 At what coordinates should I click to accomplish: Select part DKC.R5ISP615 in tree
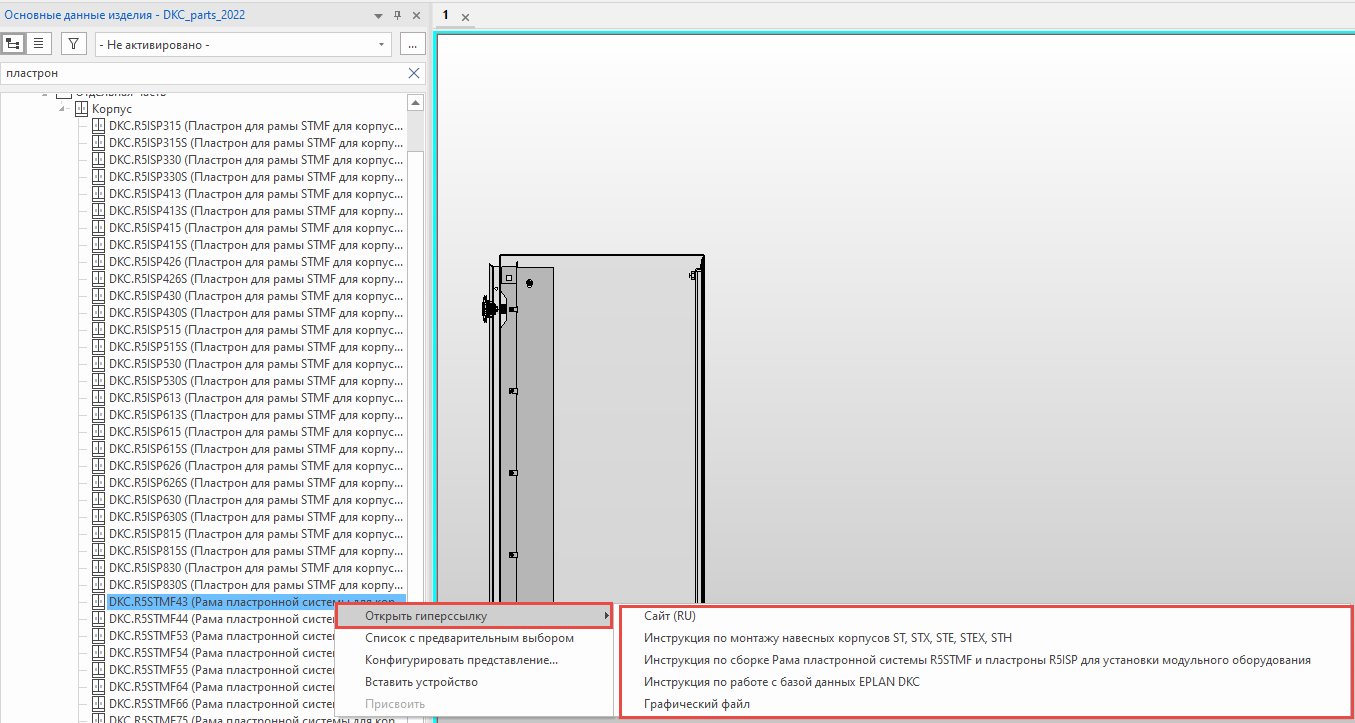[256, 432]
